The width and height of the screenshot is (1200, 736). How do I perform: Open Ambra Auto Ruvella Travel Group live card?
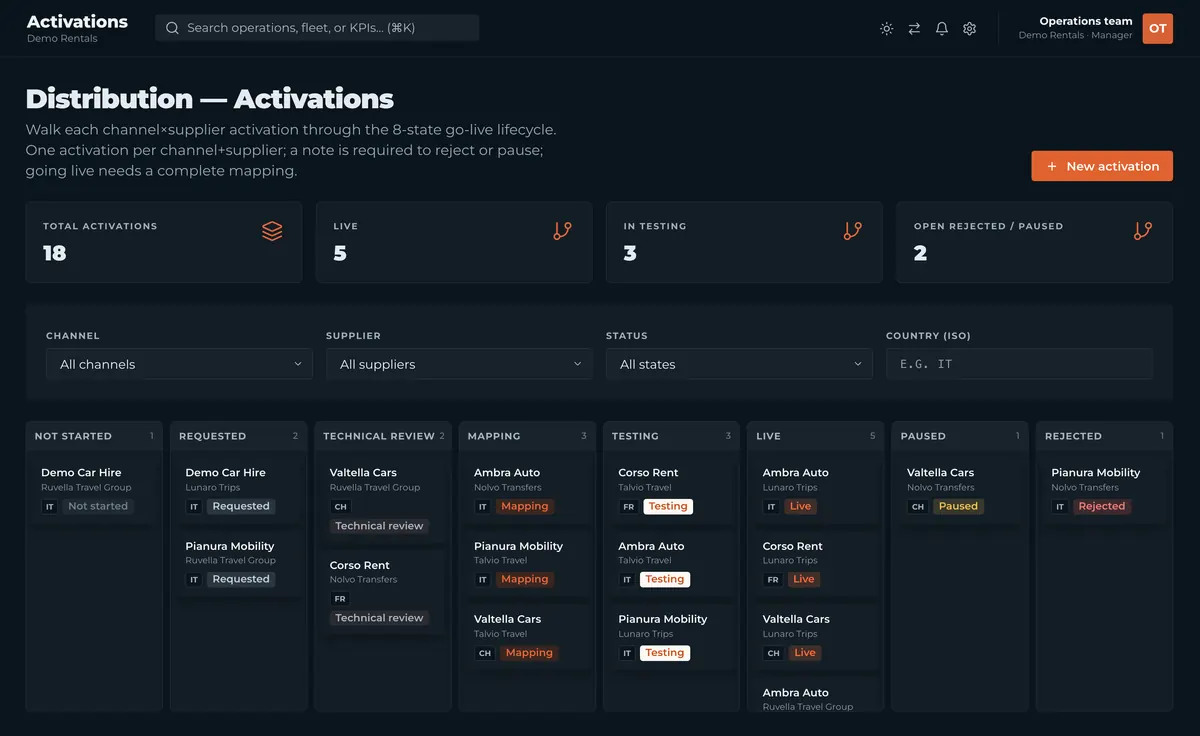click(816, 696)
